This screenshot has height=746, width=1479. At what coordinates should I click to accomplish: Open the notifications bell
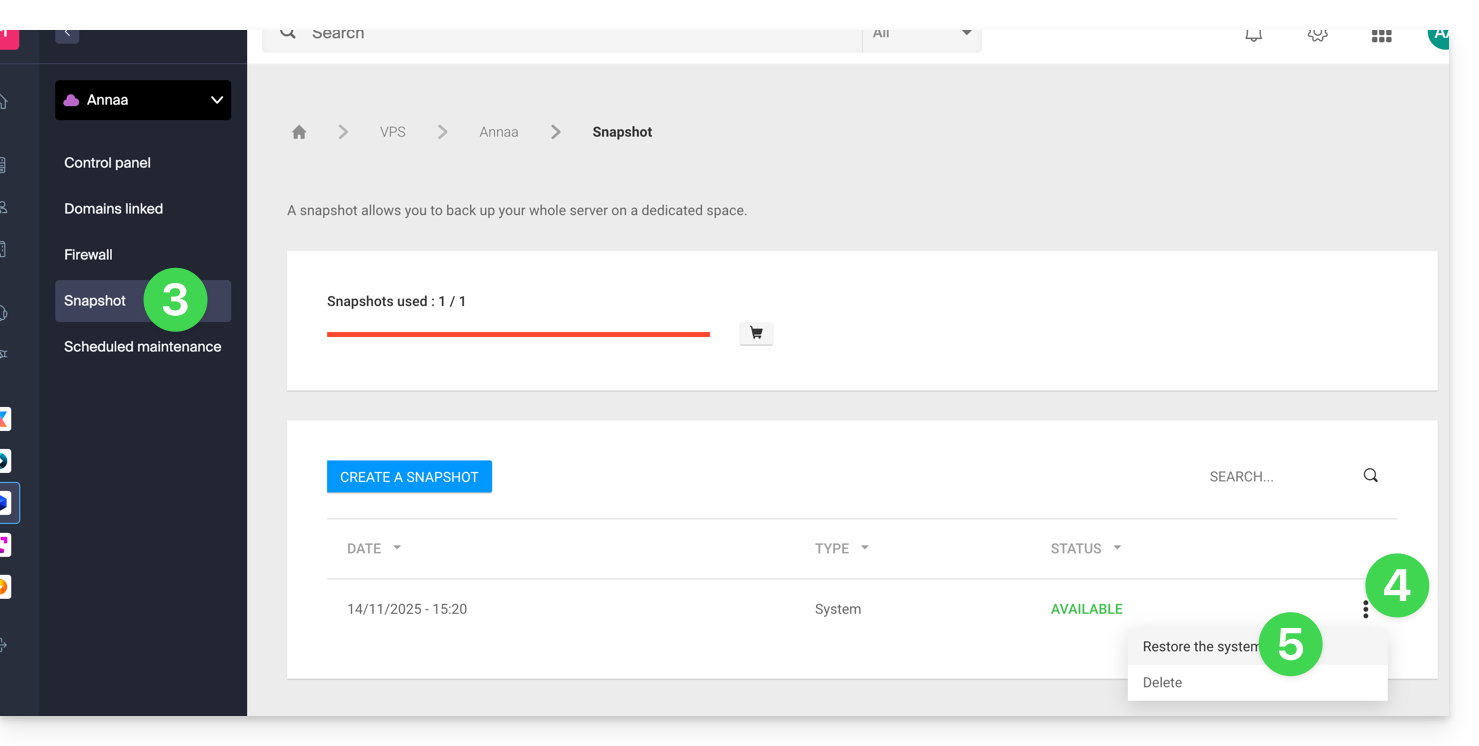pos(1253,35)
